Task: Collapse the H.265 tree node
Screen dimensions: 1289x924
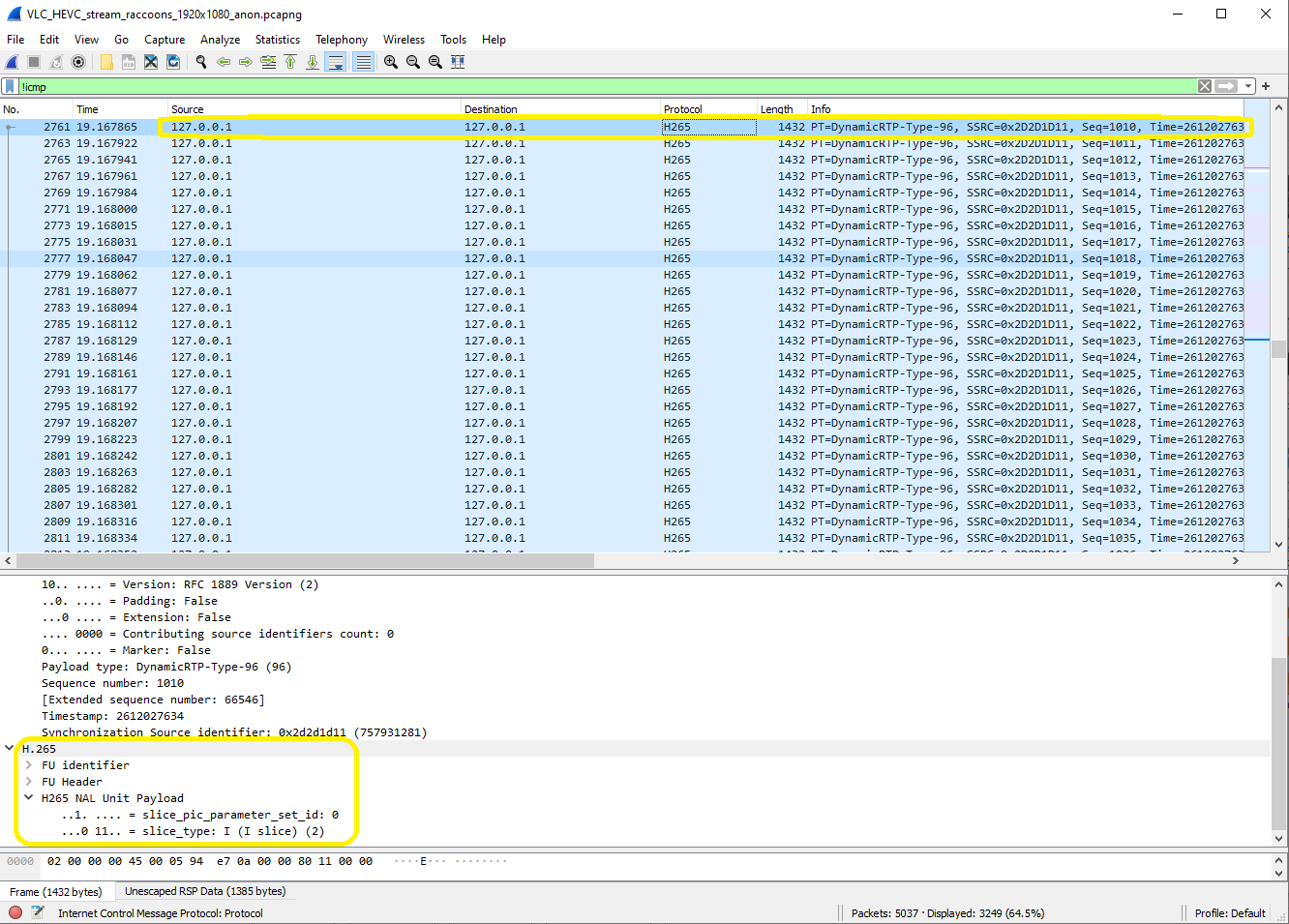Action: tap(10, 748)
